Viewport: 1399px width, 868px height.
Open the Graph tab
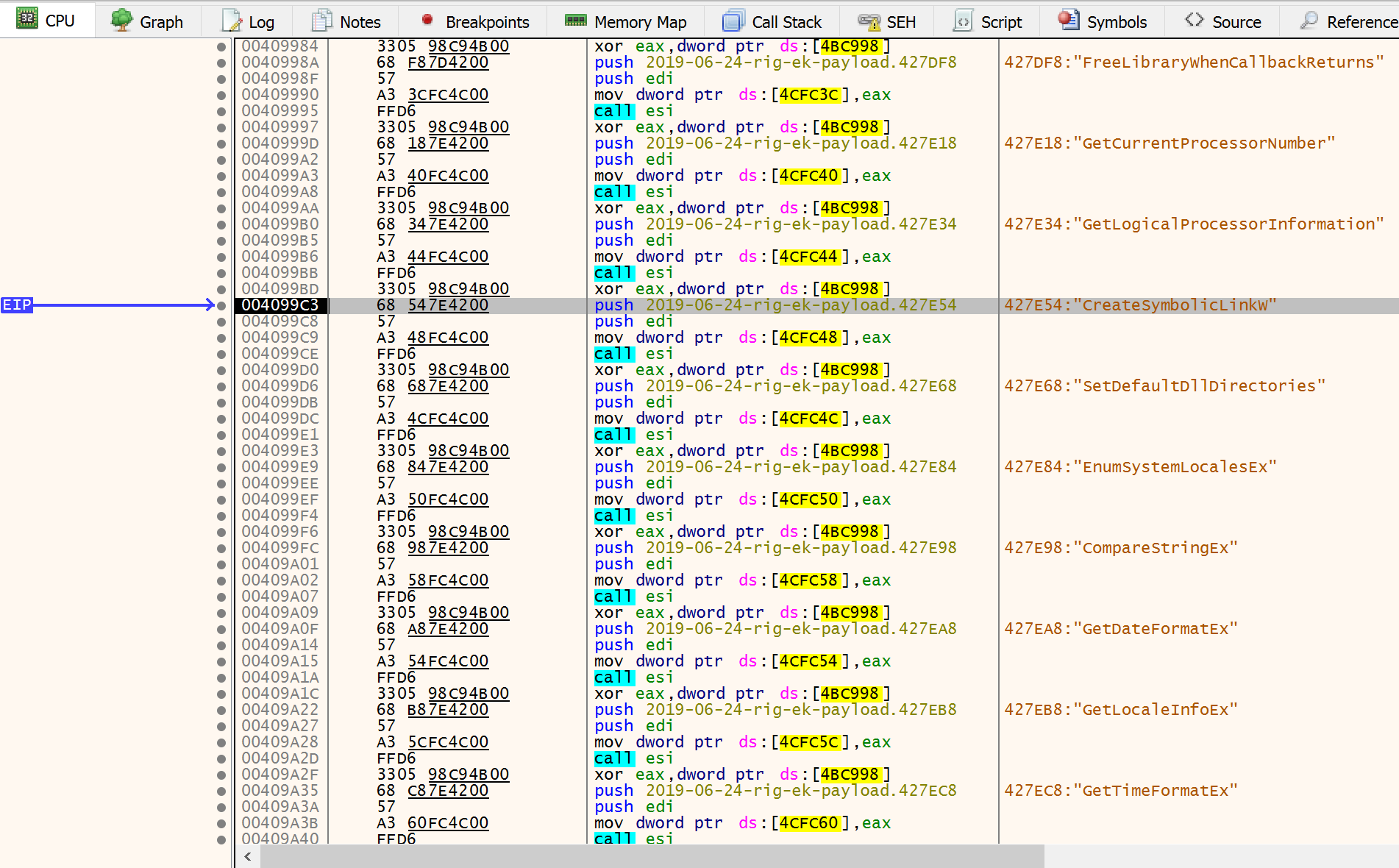tap(147, 21)
